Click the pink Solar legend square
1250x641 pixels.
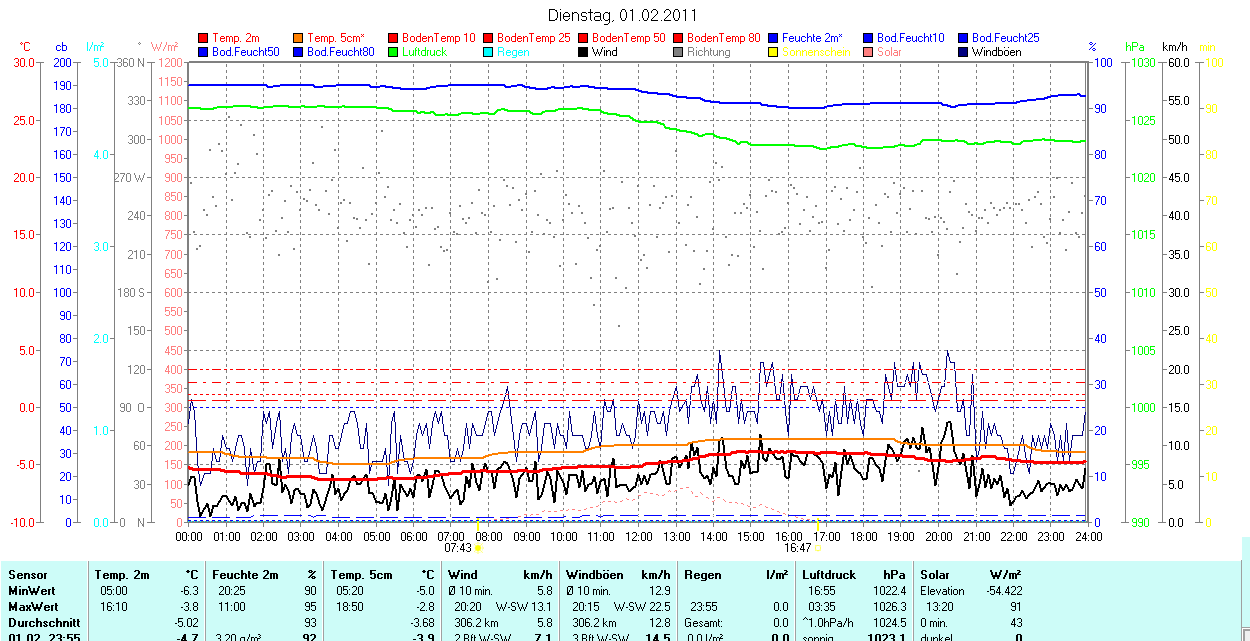click(x=869, y=52)
